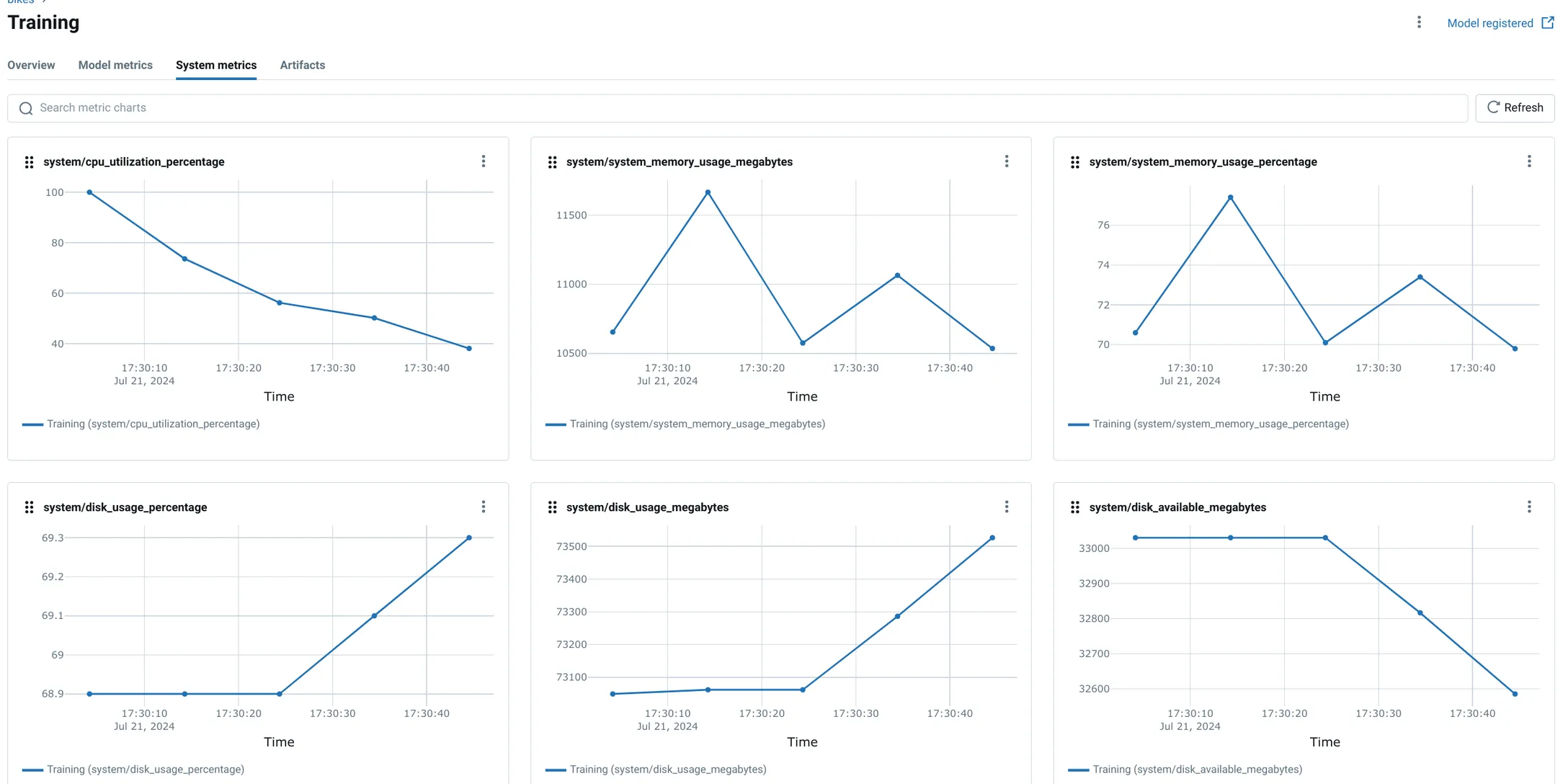Click drag handle of system_memory_usage_percentage chart
Image resolution: width=1563 pixels, height=784 pixels.
click(x=1074, y=162)
